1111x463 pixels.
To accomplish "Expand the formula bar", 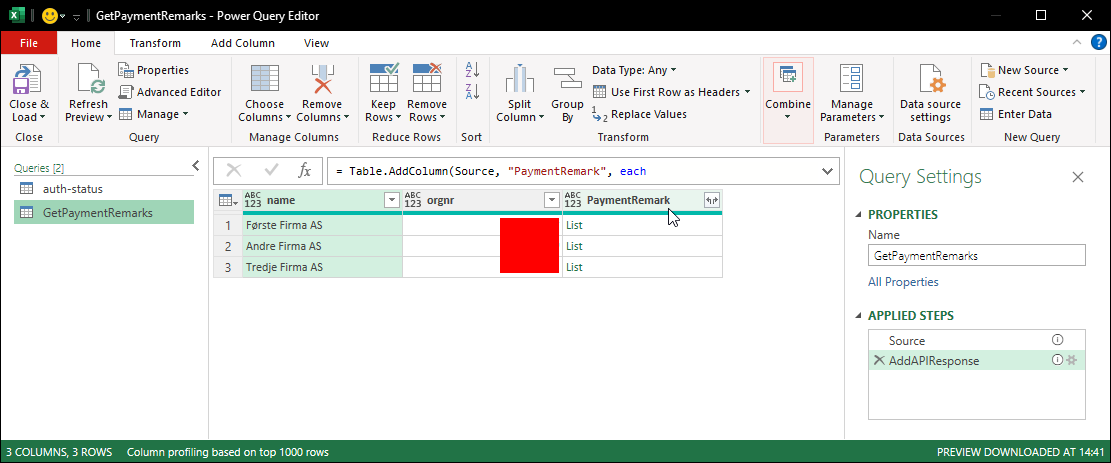I will pos(826,171).
